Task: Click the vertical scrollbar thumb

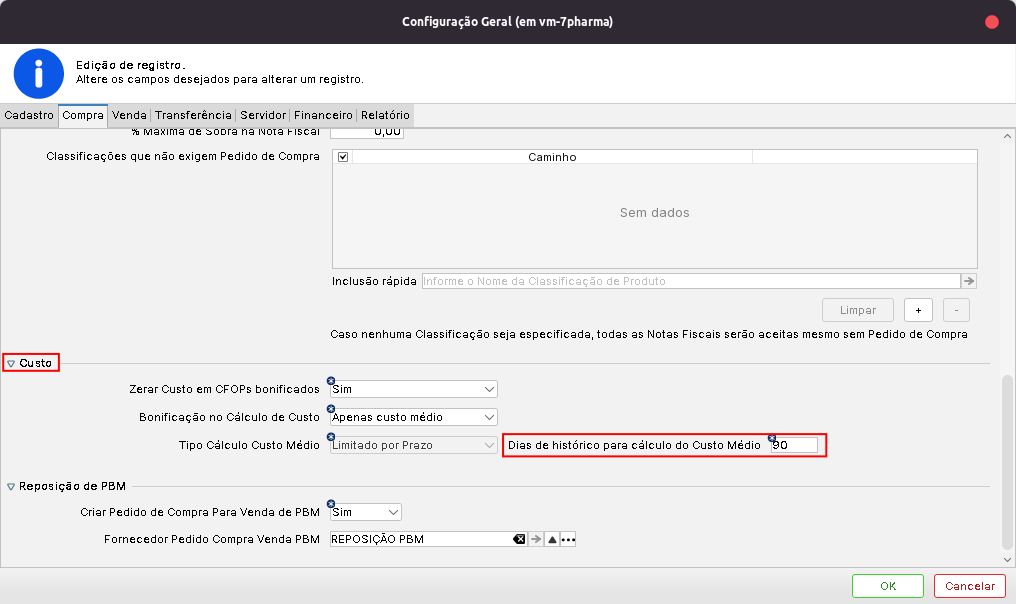Action: point(1007,460)
